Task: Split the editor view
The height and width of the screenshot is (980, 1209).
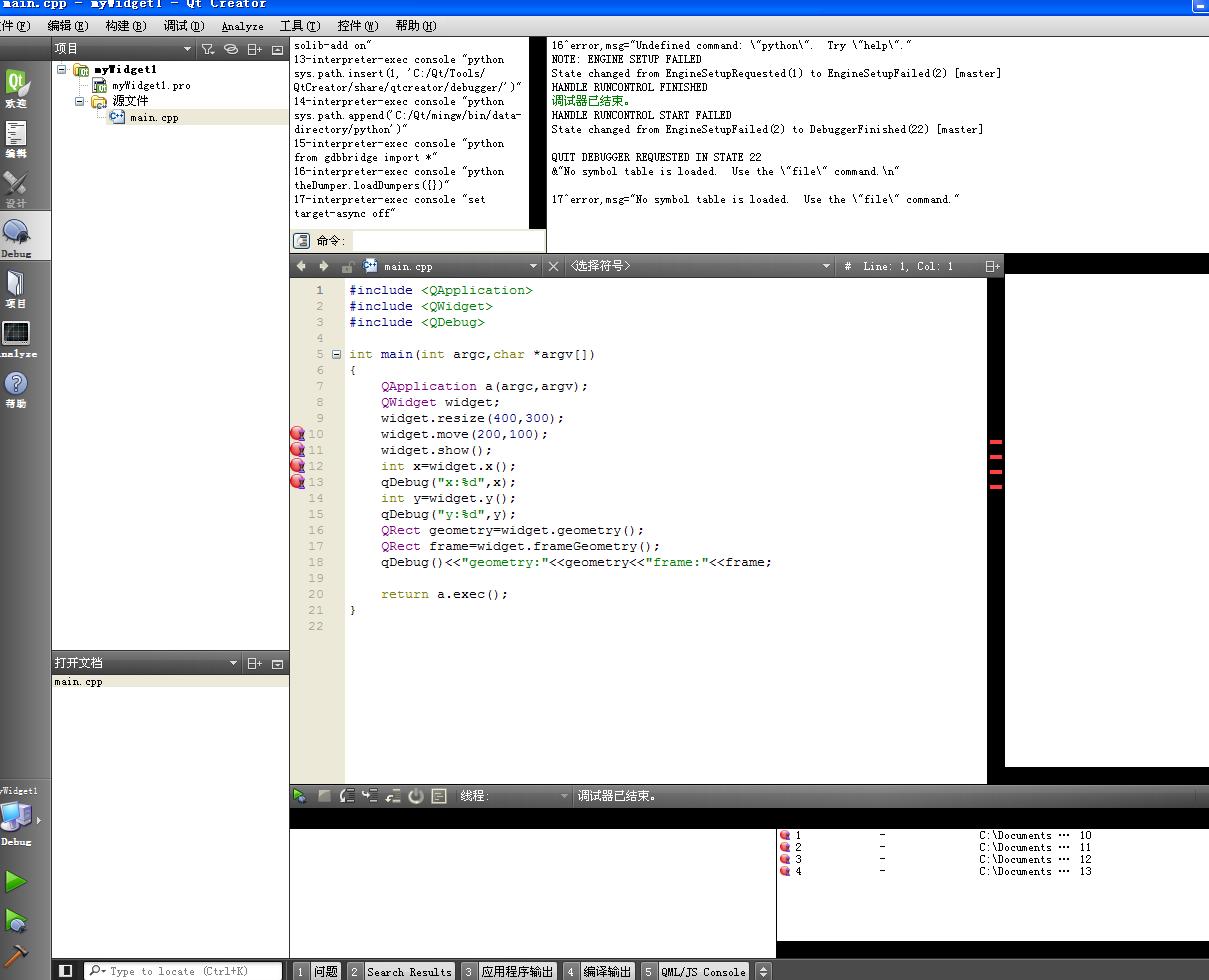Action: pos(992,266)
